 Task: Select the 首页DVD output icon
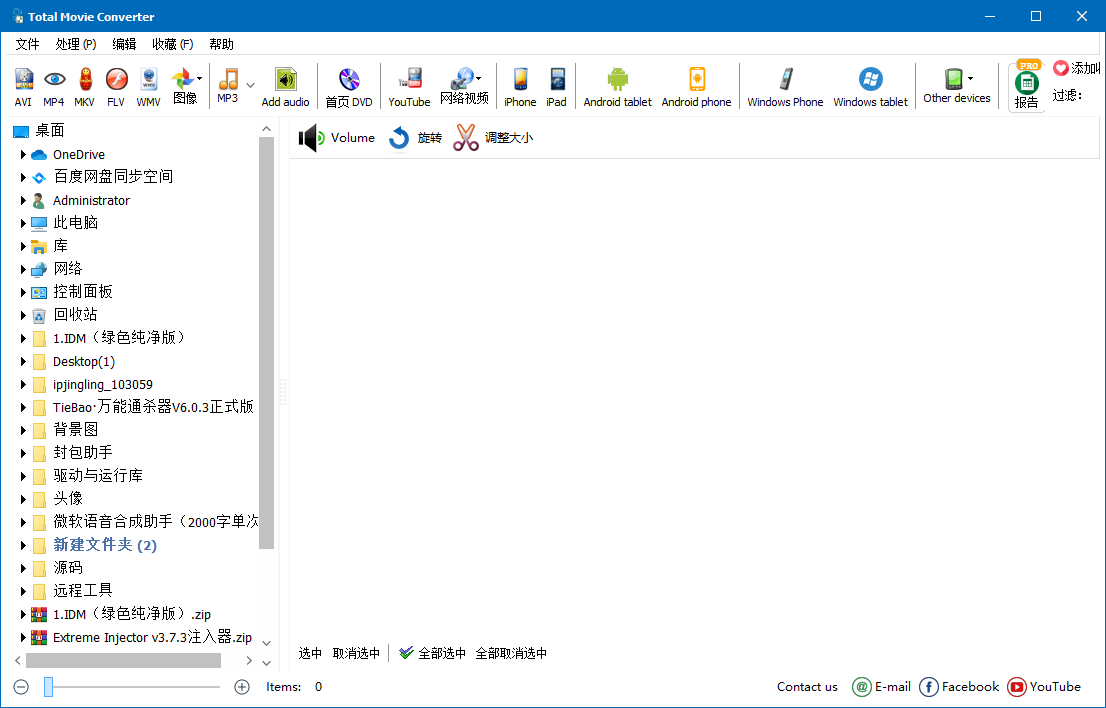(x=348, y=86)
